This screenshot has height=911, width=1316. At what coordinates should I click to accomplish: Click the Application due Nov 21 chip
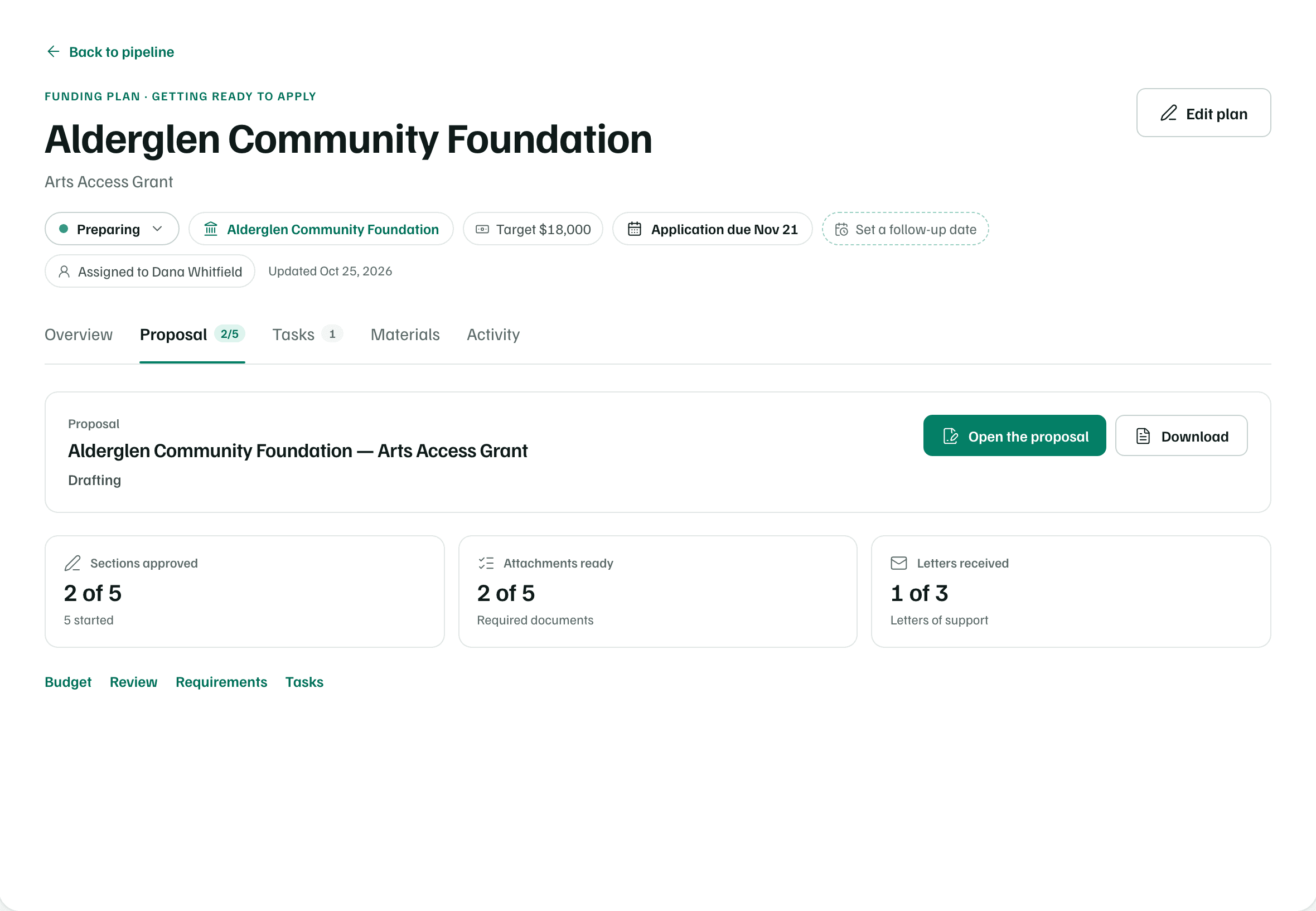tap(713, 229)
